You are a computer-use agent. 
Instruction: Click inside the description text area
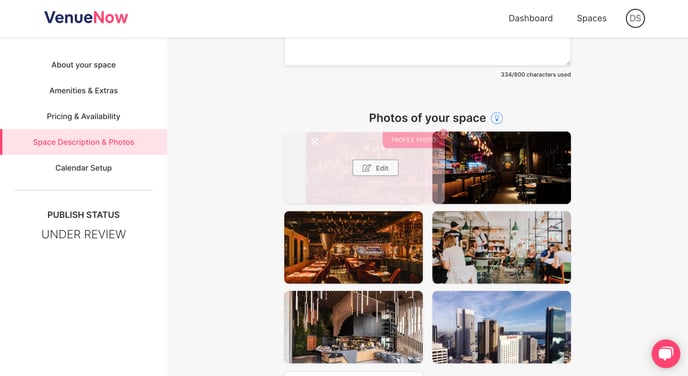[x=427, y=52]
